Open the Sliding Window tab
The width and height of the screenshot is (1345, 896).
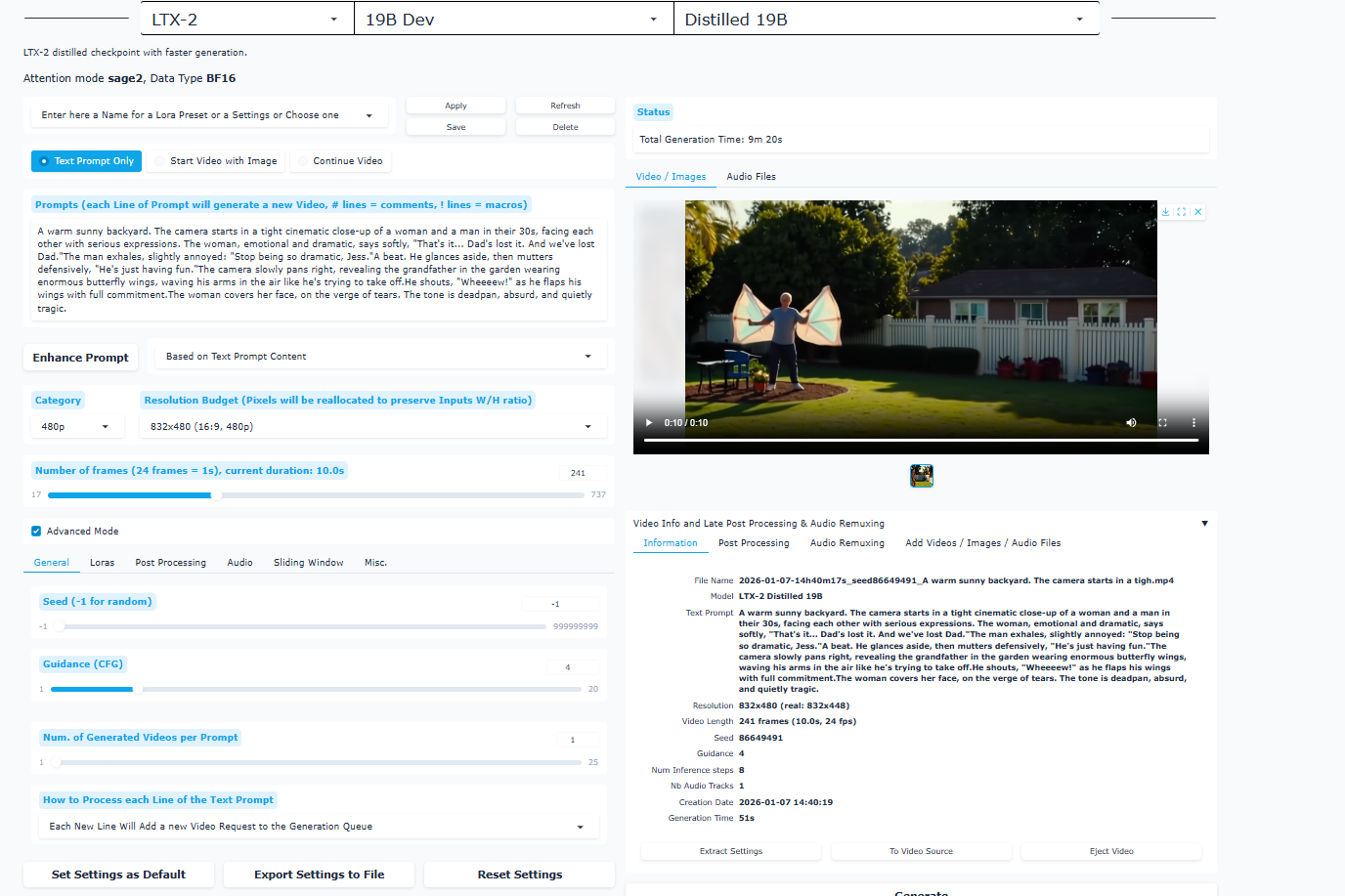tap(309, 563)
